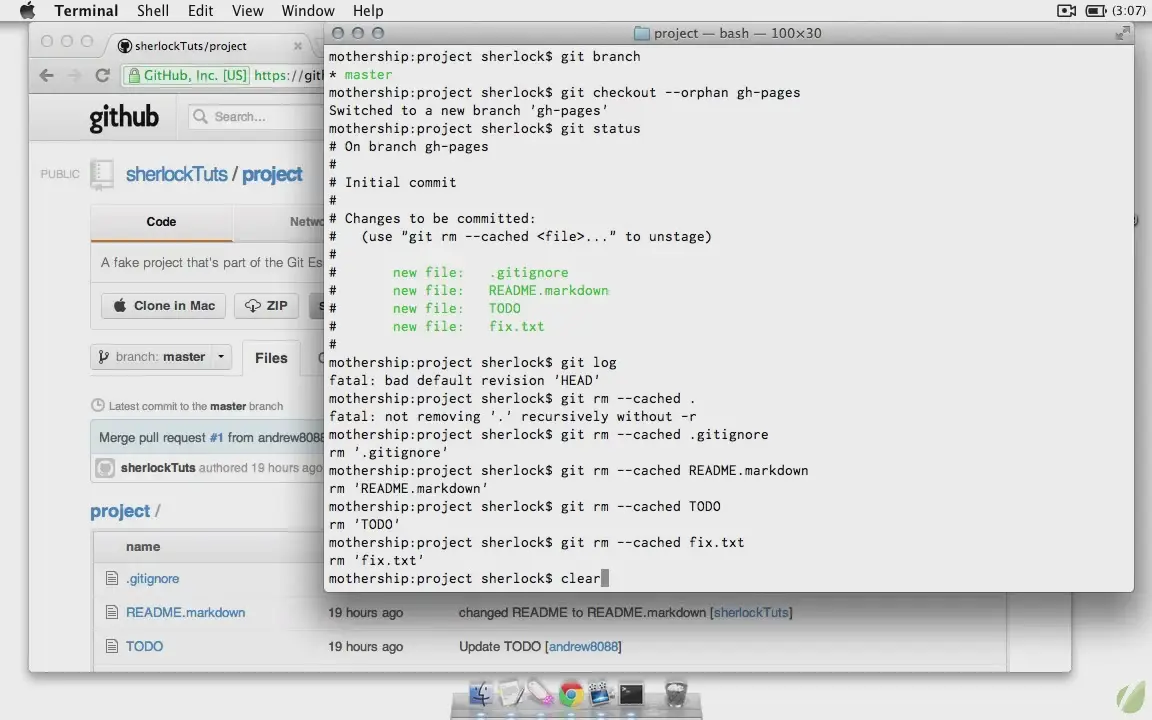Viewport: 1152px width, 720px height.
Task: Select the Code tab on GitHub
Action: coord(161,222)
